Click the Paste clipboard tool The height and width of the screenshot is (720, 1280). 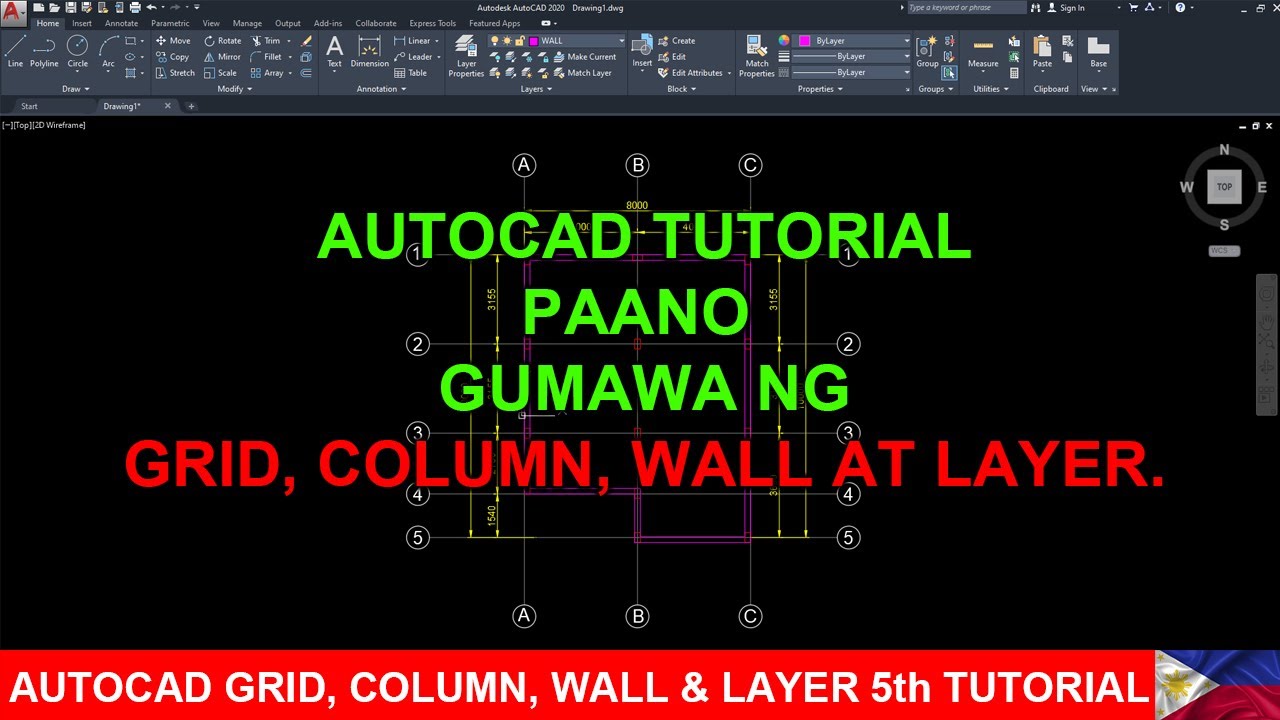point(1042,52)
